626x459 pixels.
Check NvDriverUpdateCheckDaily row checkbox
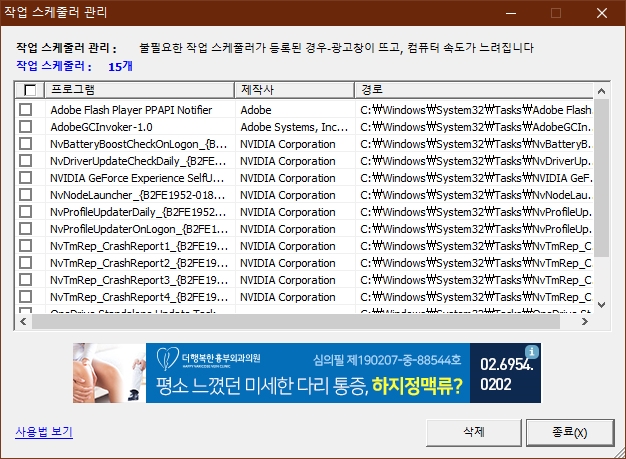[x=26, y=160]
